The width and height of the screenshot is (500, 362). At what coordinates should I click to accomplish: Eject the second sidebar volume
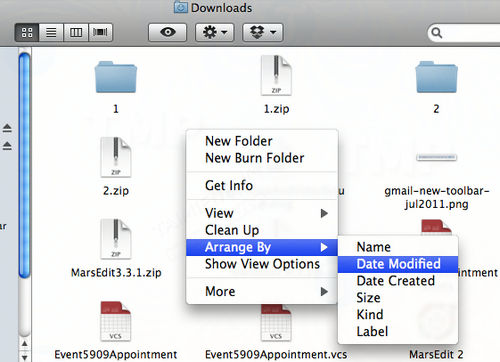pyautogui.click(x=7, y=146)
